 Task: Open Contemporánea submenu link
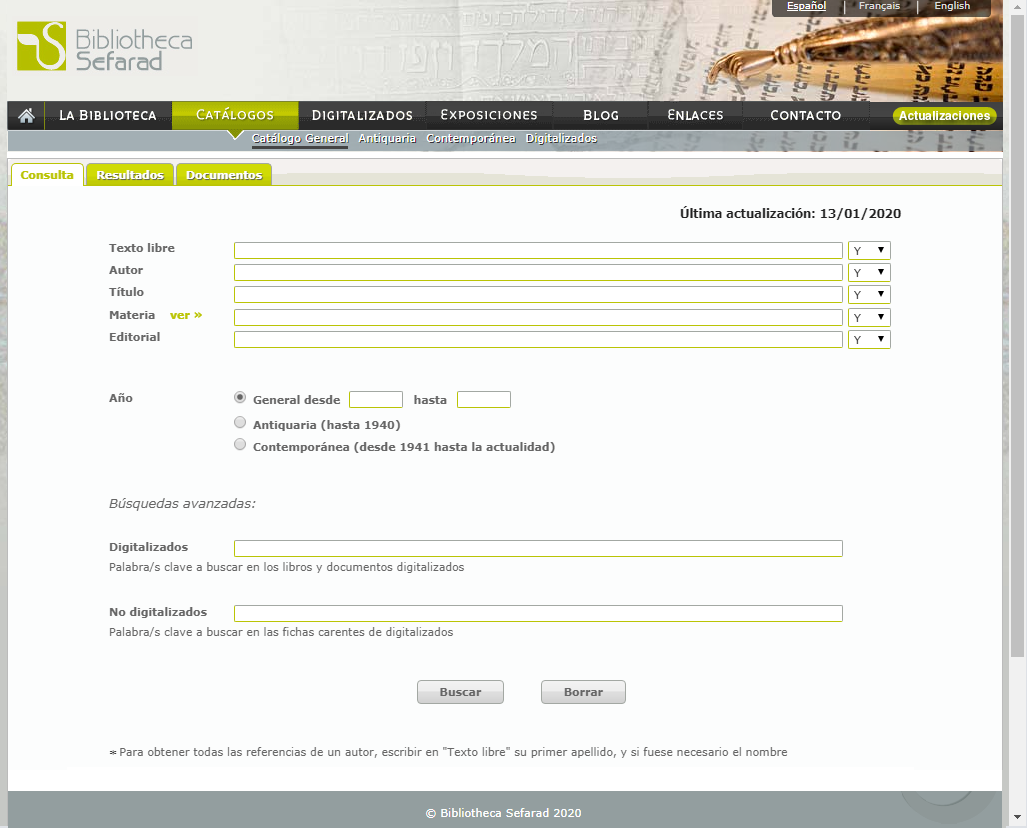[470, 138]
